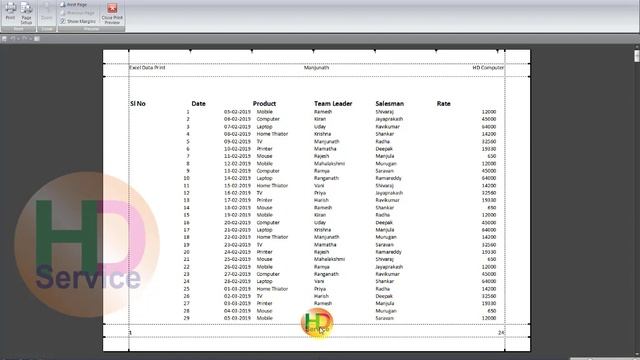Select column marker between Salesman and Rate
Image resolution: width=640 pixels, height=360 pixels.
pos(436,51)
